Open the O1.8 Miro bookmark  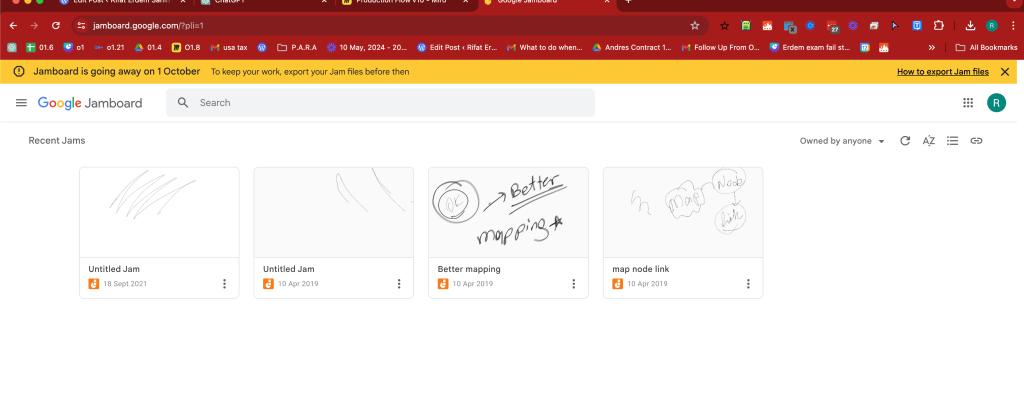point(186,47)
